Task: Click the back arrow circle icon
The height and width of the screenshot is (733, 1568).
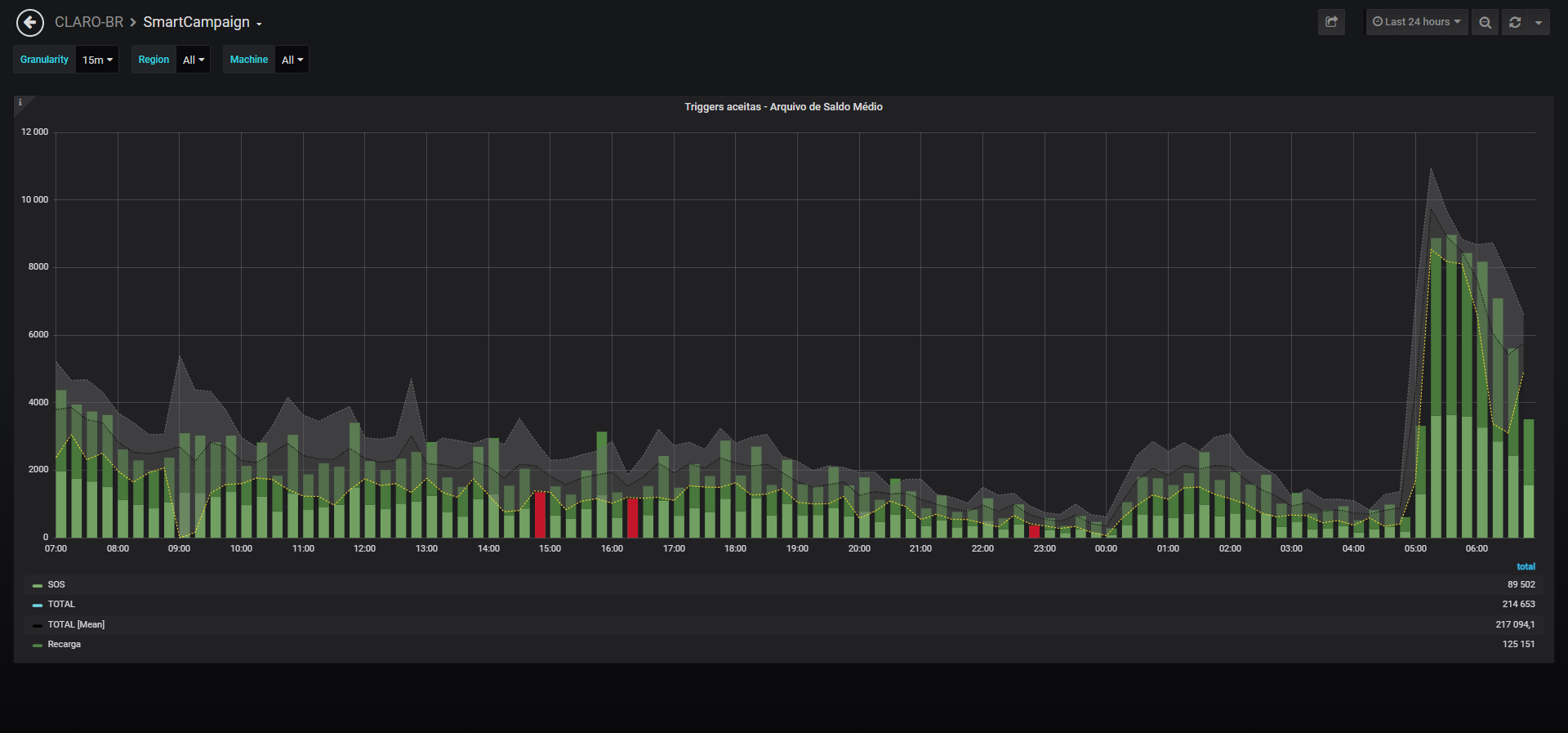Action: point(30,23)
